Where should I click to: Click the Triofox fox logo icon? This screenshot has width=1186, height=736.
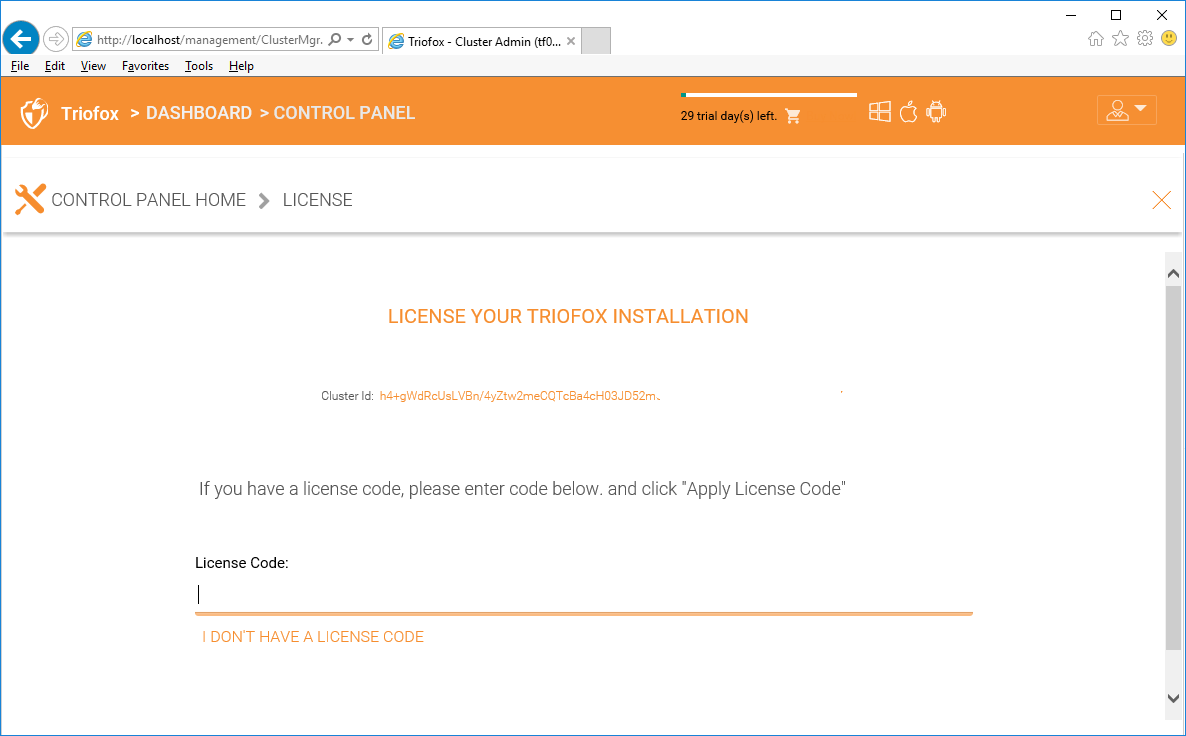click(34, 113)
